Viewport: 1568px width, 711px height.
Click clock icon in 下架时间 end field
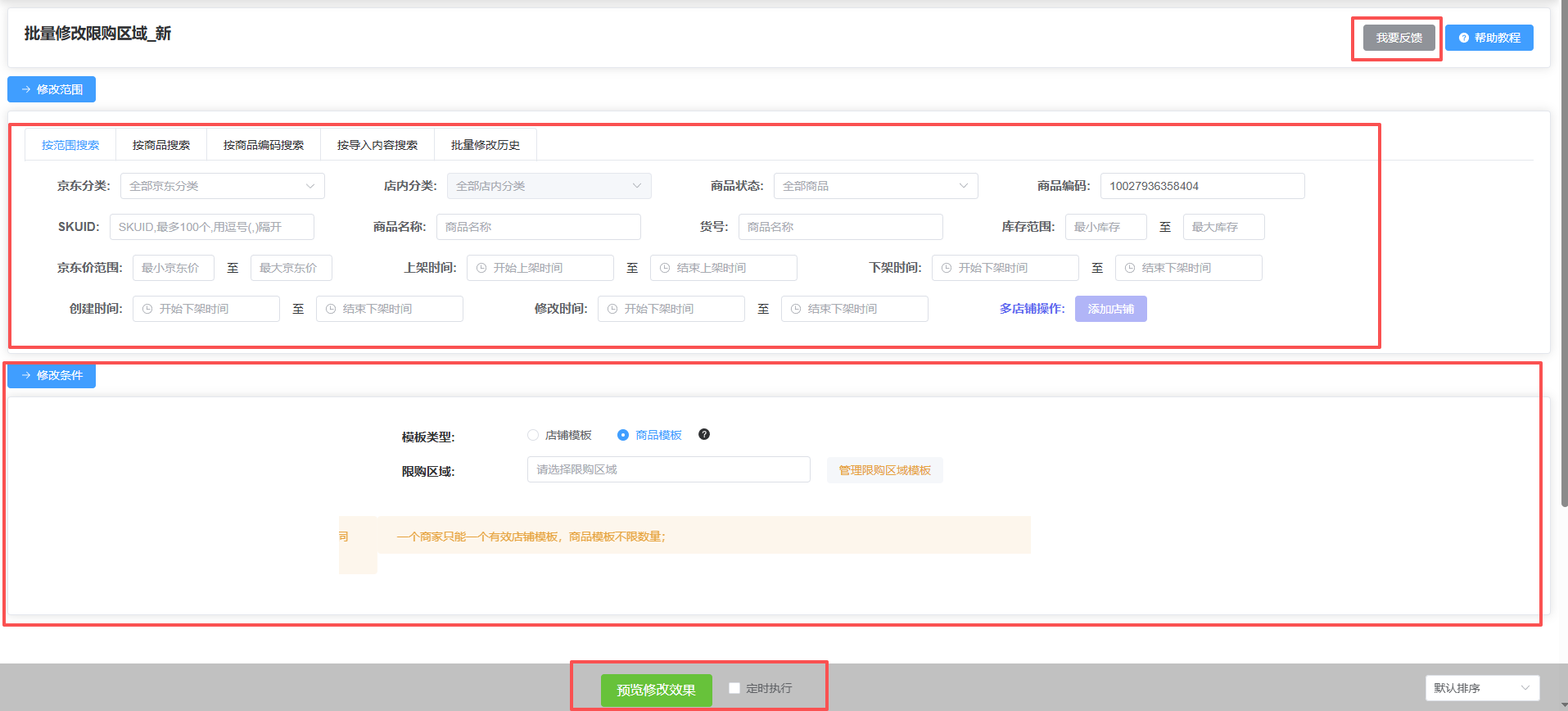click(1130, 268)
